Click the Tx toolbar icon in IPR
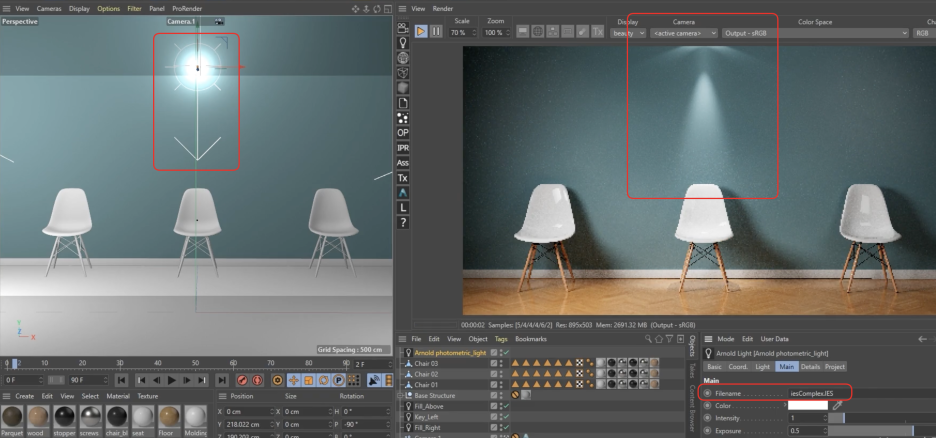Image resolution: width=936 pixels, height=438 pixels. coord(598,32)
